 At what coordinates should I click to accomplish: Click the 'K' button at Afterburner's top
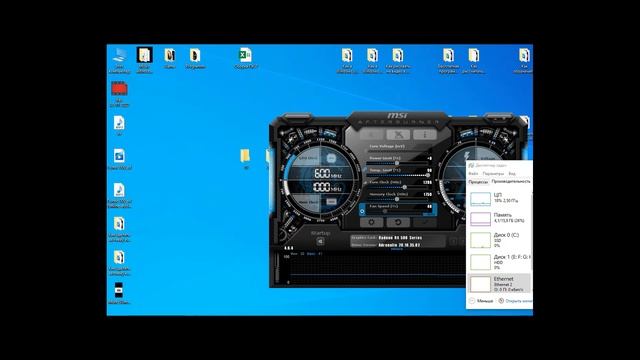click(x=372, y=134)
